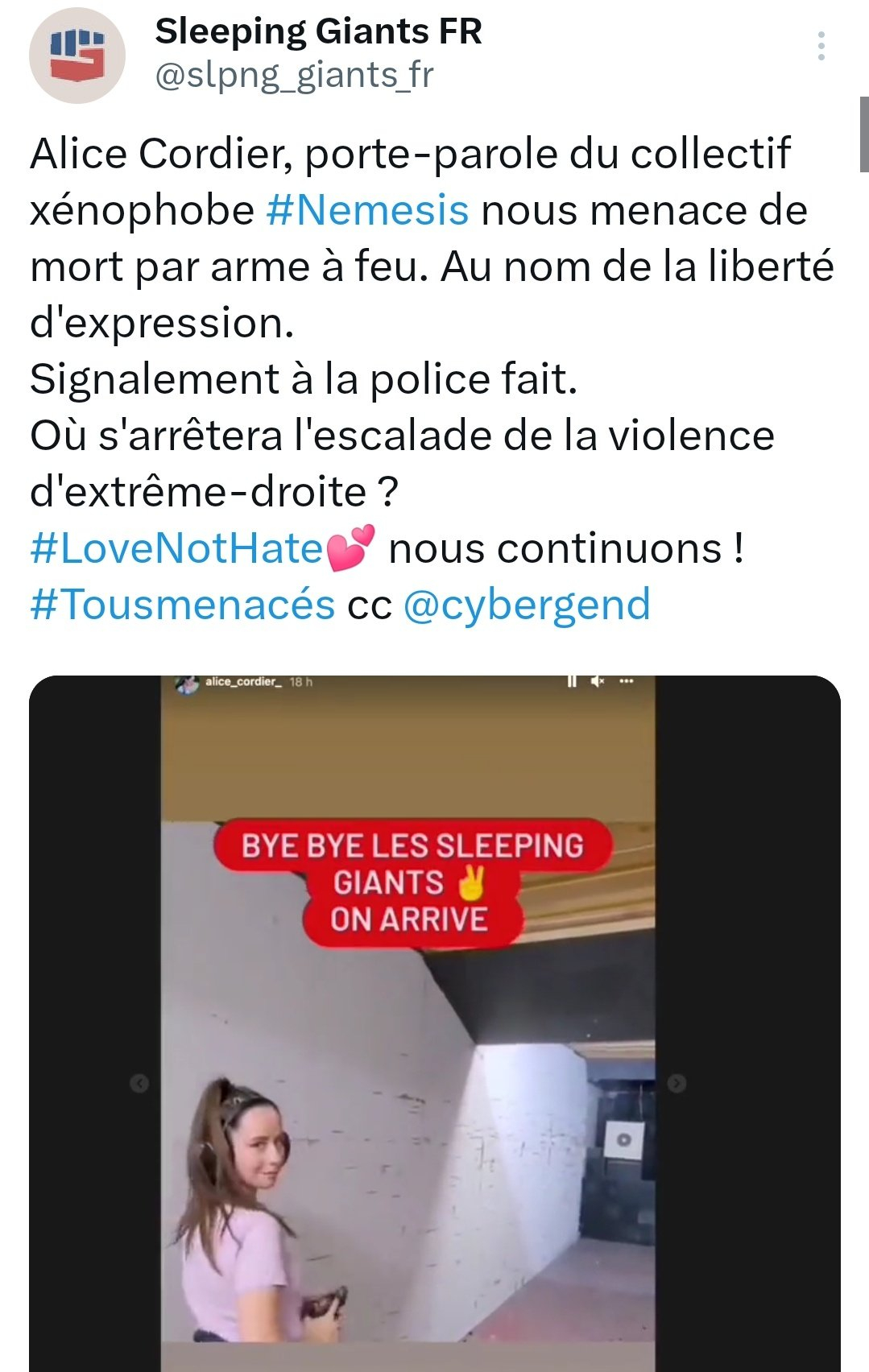Open the attached story screenshot image
This screenshot has width=869, height=1372.
435,1023
